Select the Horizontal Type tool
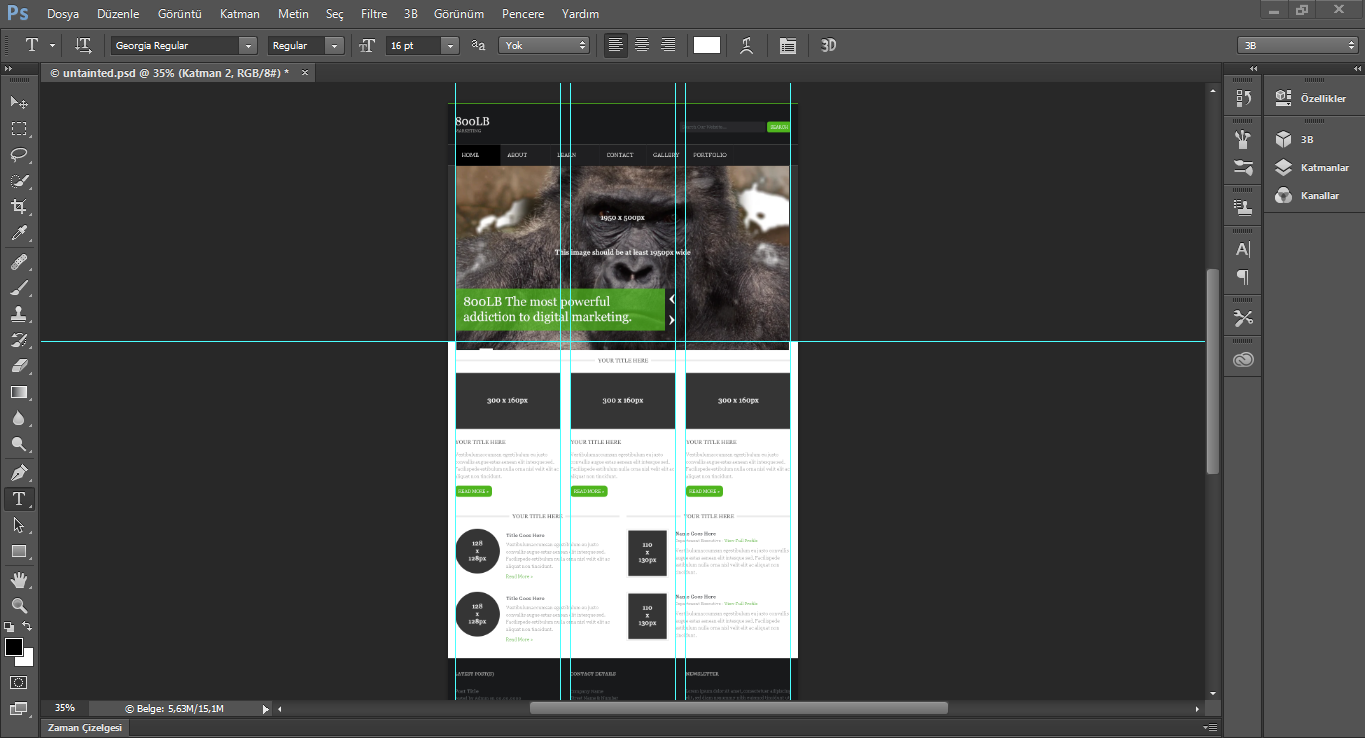1365x738 pixels. coord(19,498)
